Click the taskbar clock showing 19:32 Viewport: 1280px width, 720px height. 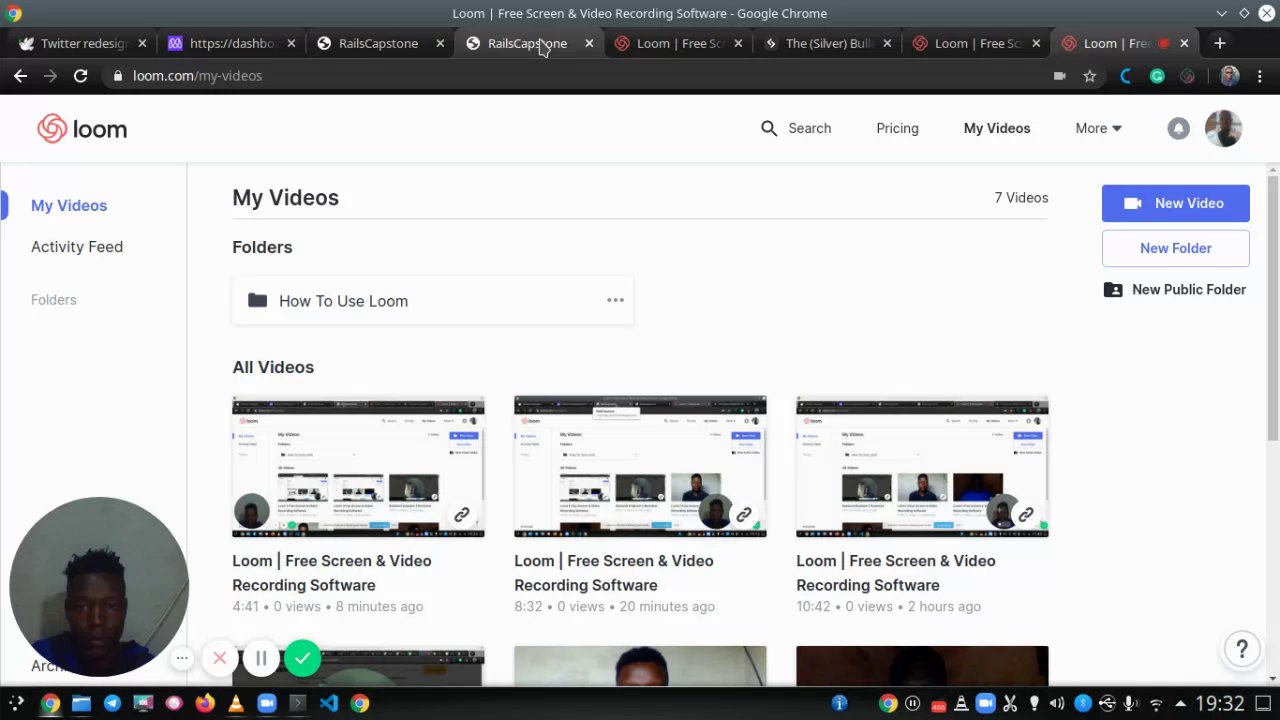pyautogui.click(x=1220, y=703)
